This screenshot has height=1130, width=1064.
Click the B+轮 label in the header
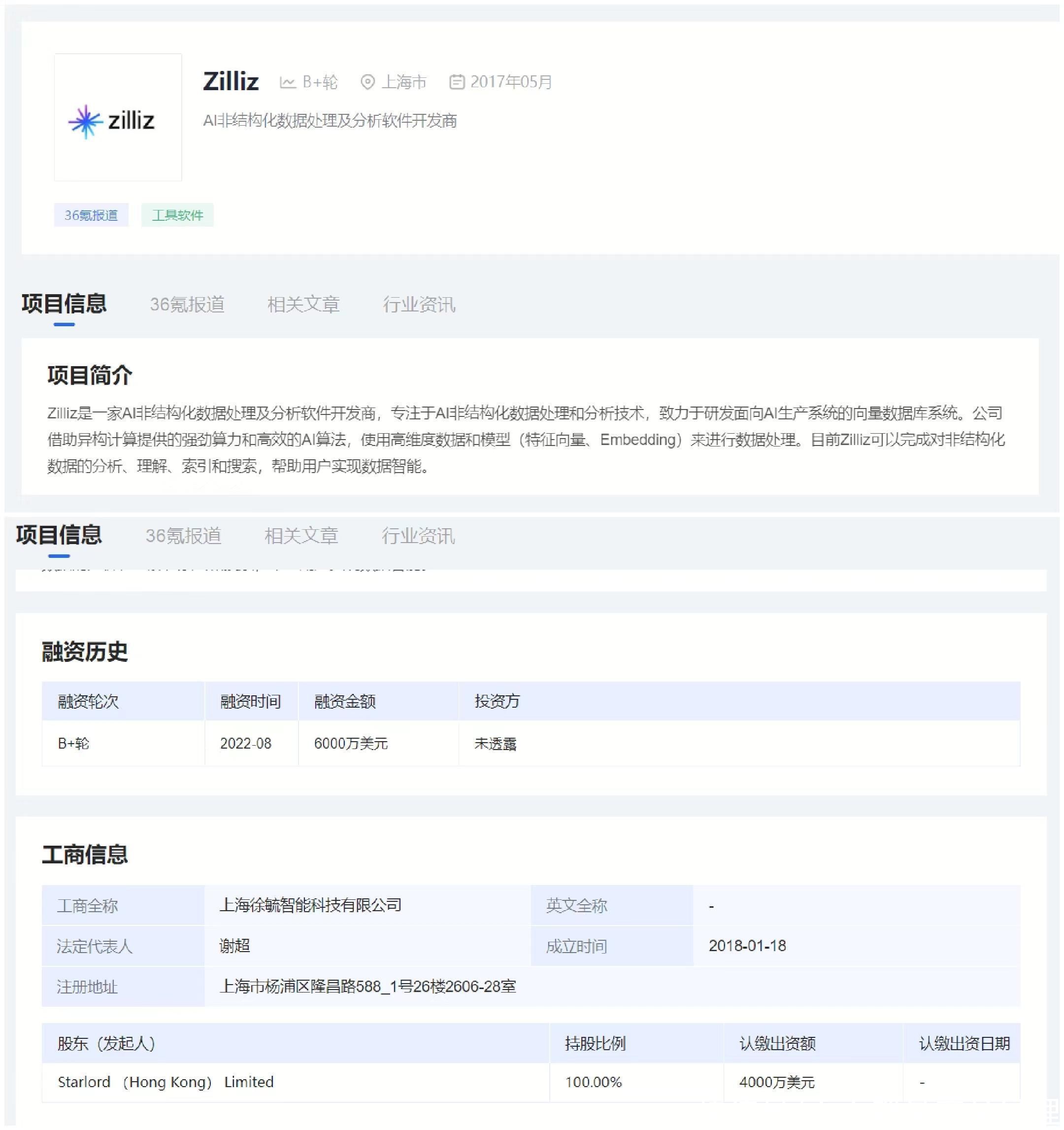(x=320, y=82)
